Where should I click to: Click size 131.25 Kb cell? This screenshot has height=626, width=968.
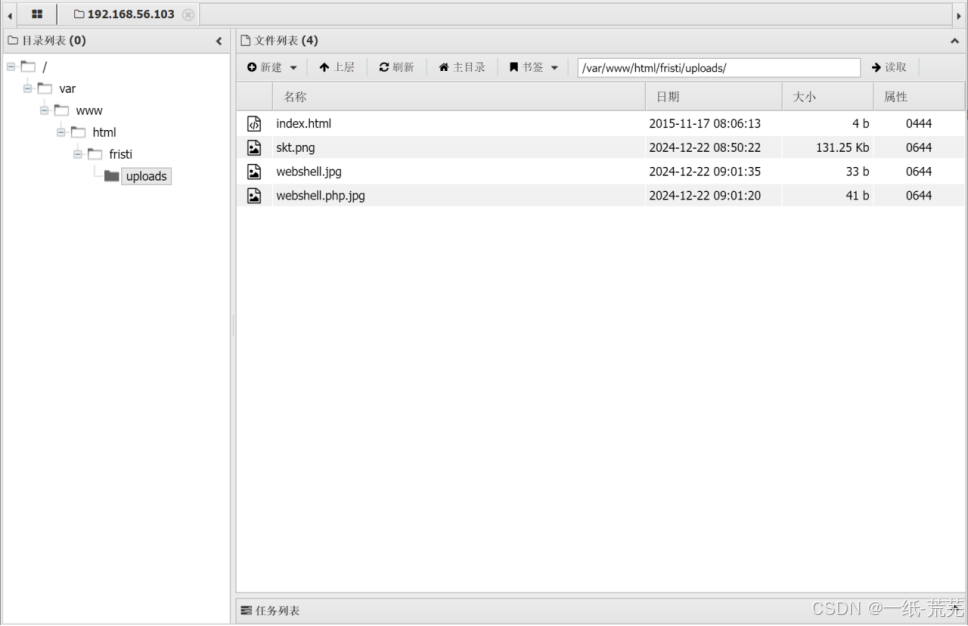coord(842,148)
